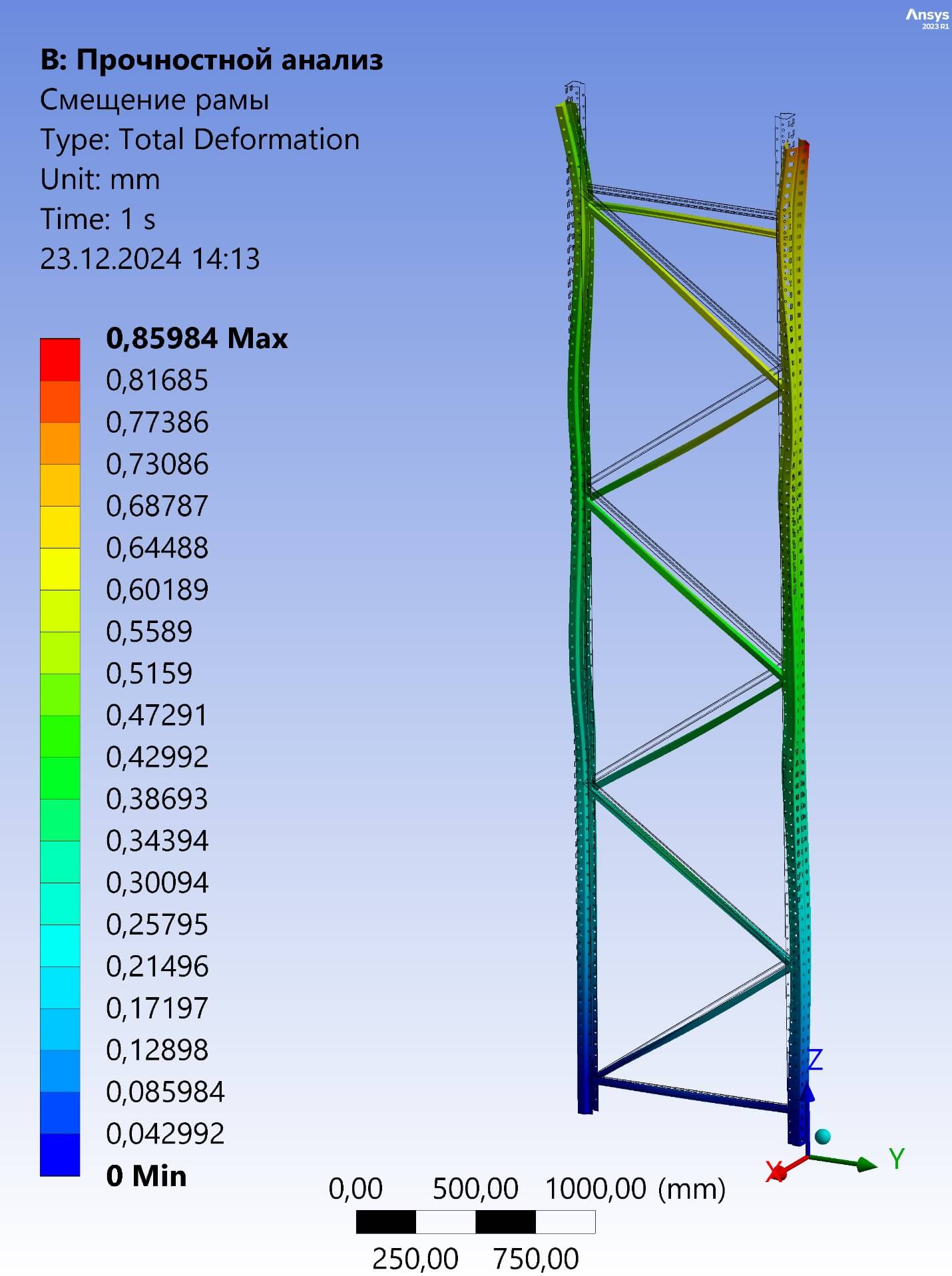Click the result name 'Смещение рамы'
The height and width of the screenshot is (1276, 952).
pyautogui.click(x=154, y=100)
